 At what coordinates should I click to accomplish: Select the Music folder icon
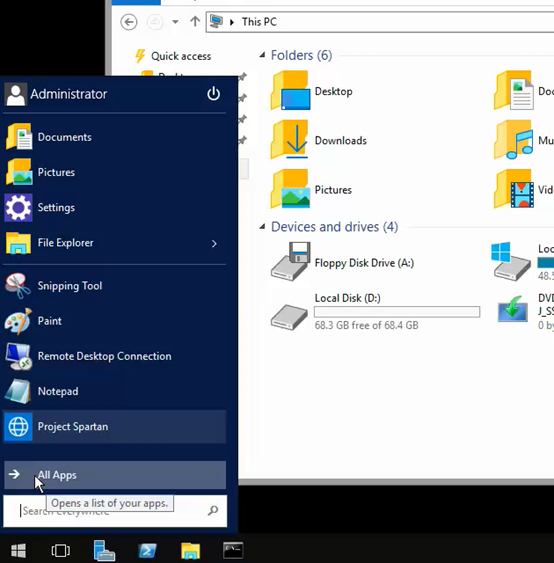click(514, 140)
